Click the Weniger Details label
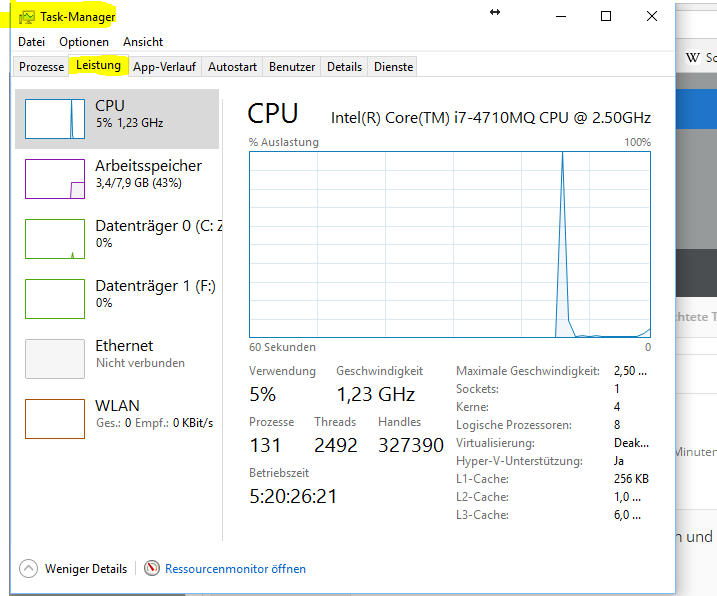Image resolution: width=717 pixels, height=596 pixels. click(x=86, y=569)
